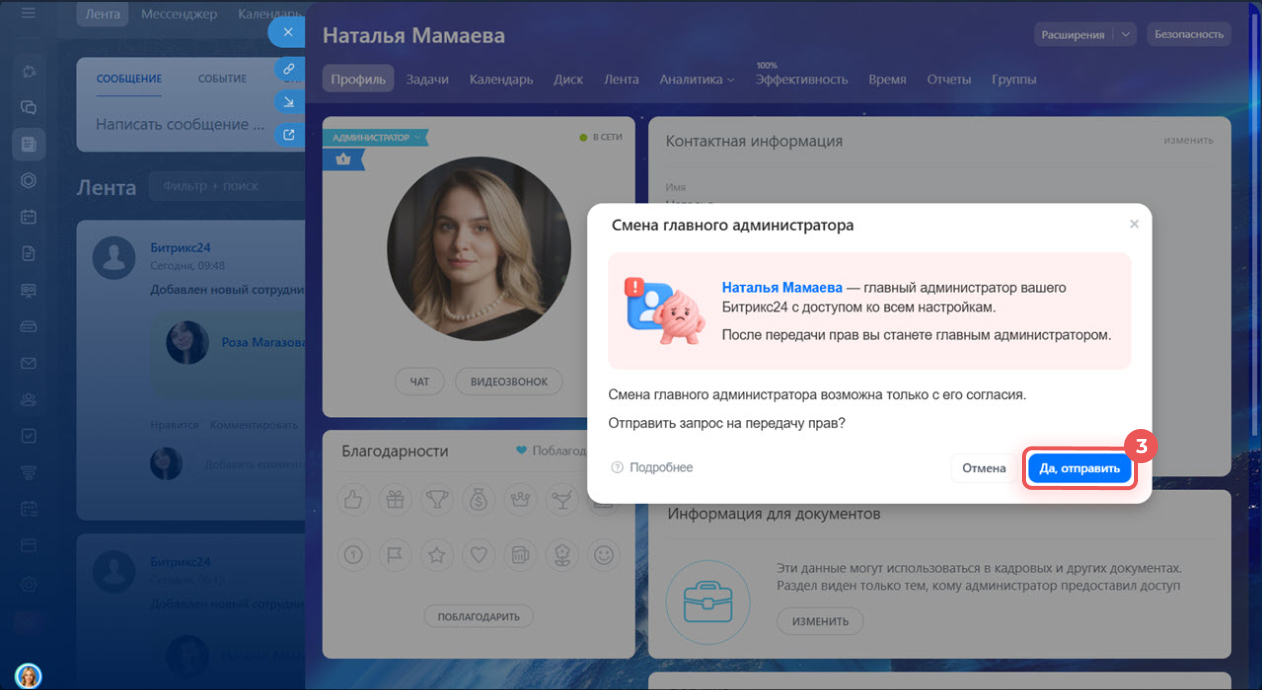Copy profile link via the chain icon
This screenshot has height=690, width=1262.
pos(288,69)
